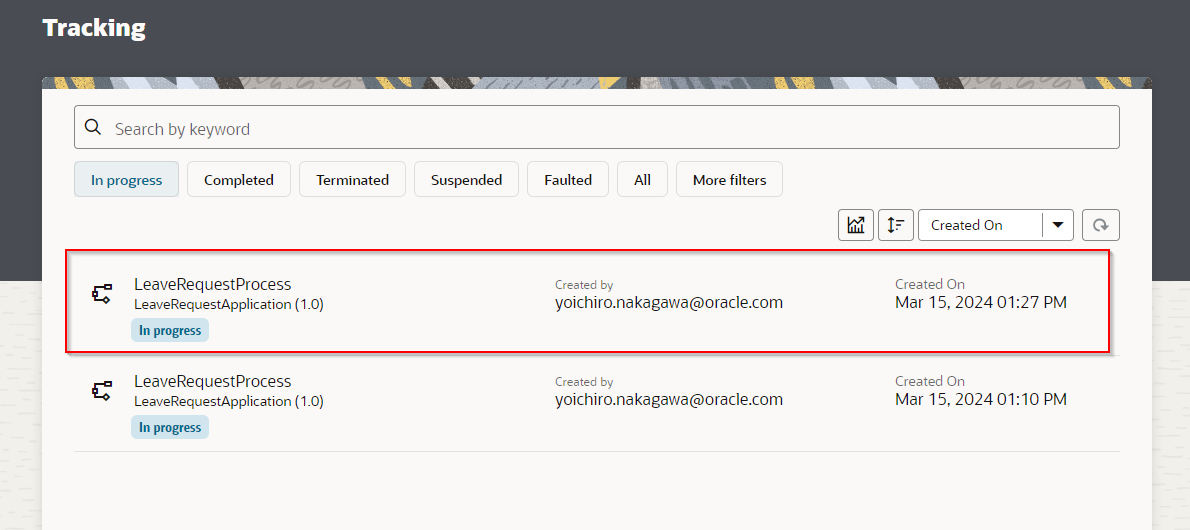Viewport: 1190px width, 530px height.
Task: Click the search magnifier icon
Action: point(93,128)
